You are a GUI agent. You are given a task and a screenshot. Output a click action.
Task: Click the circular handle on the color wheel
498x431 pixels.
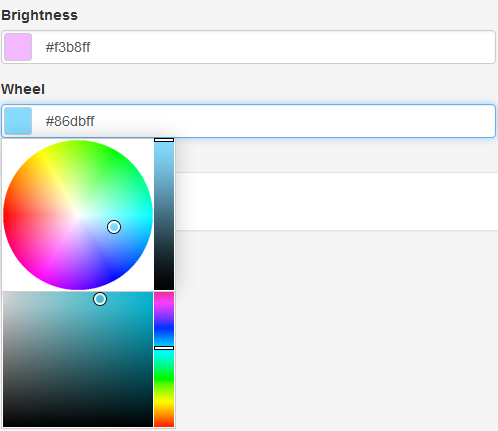coord(114,227)
